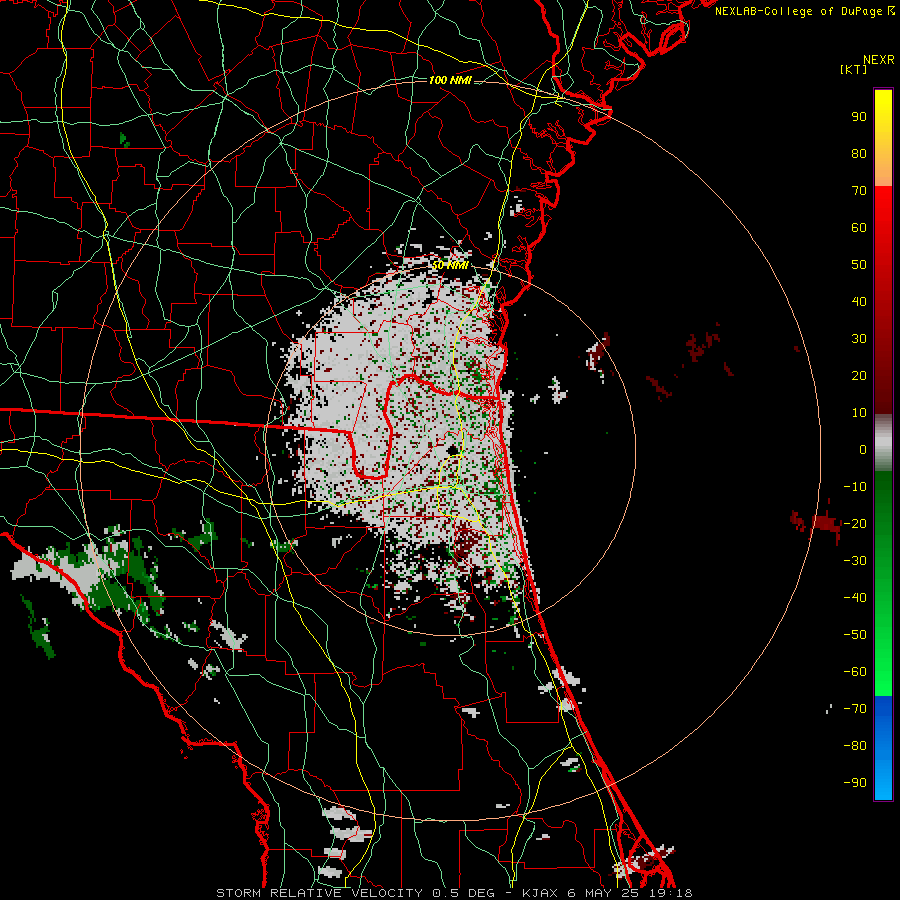Image resolution: width=900 pixels, height=900 pixels.
Task: Click the 30 value on the velocity scale
Action: (x=859, y=339)
